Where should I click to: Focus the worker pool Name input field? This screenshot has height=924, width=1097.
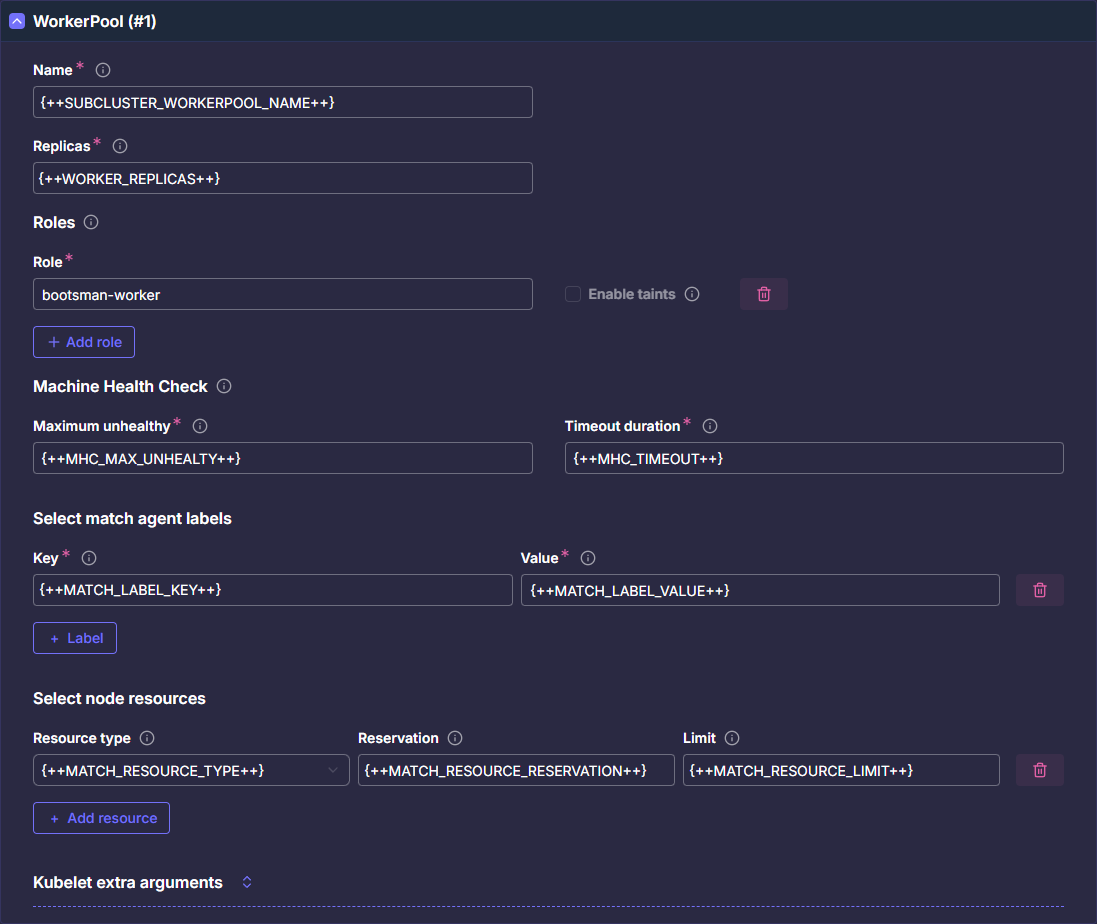tap(282, 102)
